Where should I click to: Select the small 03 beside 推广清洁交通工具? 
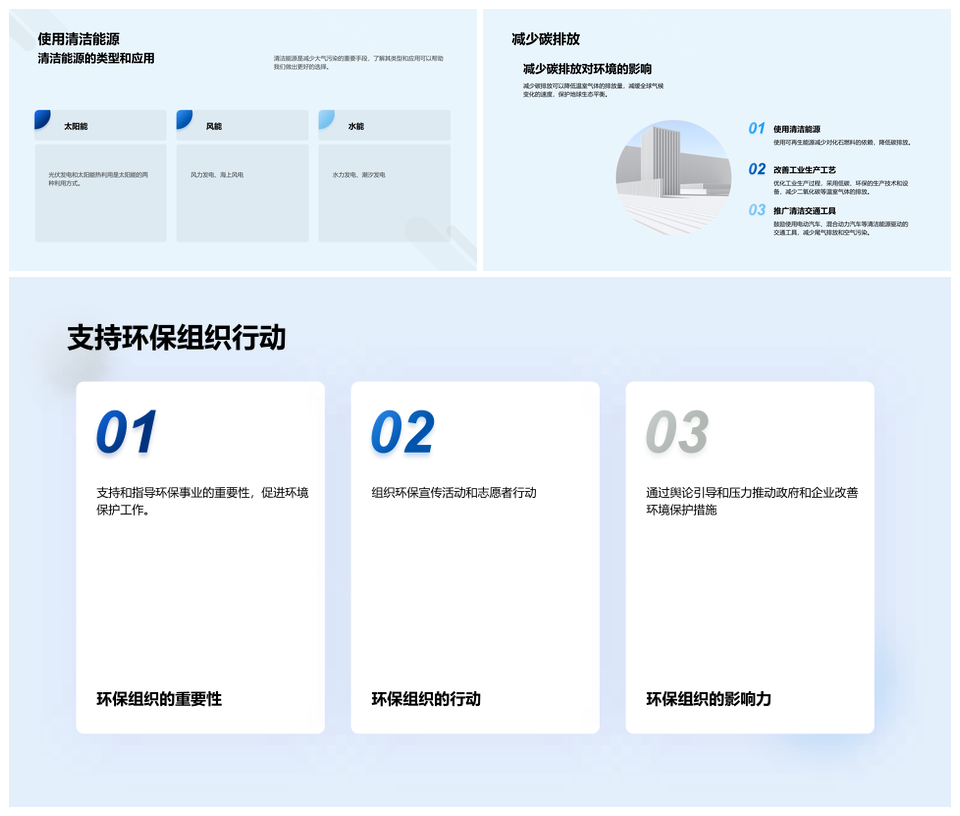coord(757,211)
